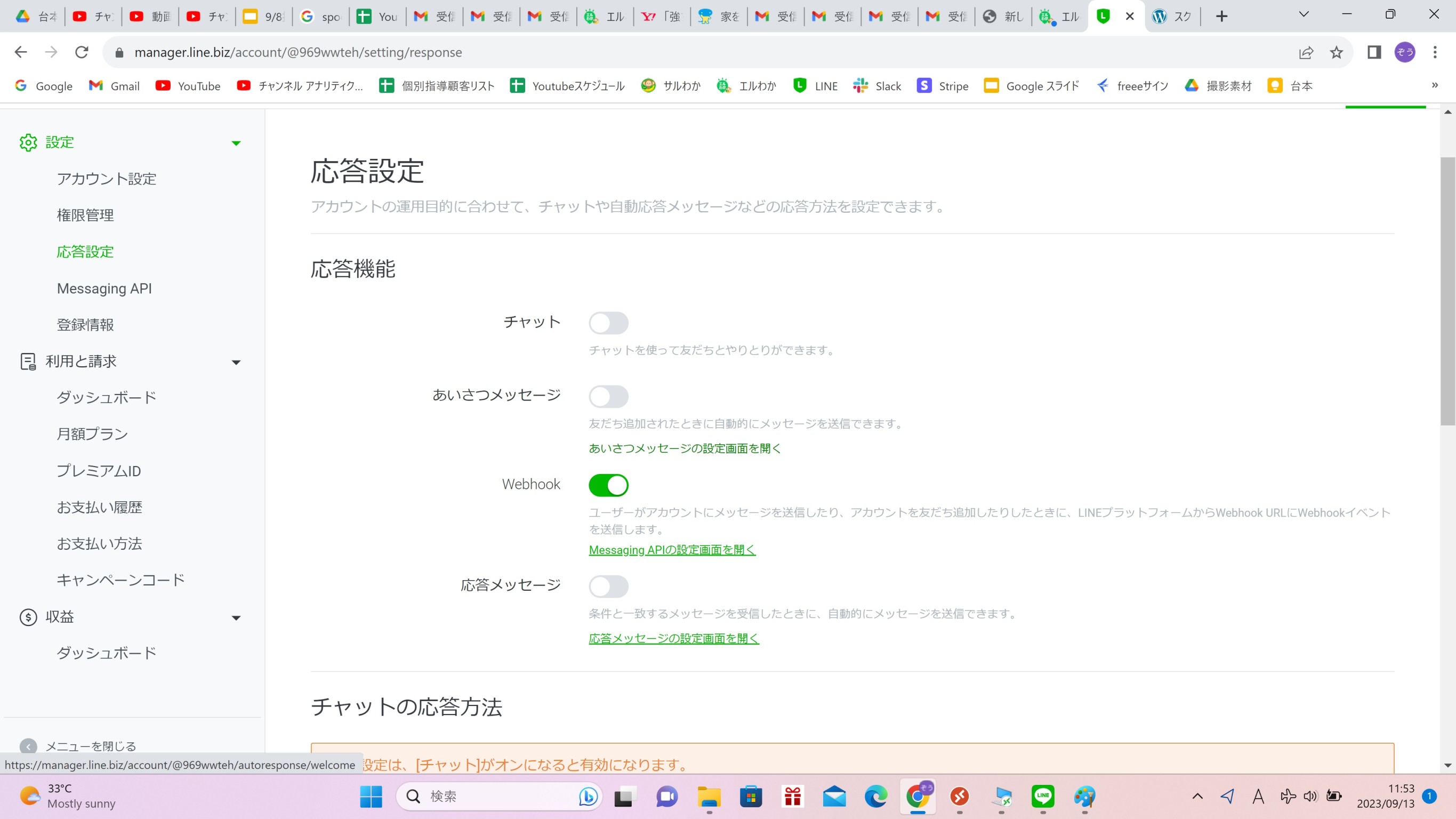Screen dimensions: 1456x819
Task: Open the YouTube bookmark
Action: (188, 86)
